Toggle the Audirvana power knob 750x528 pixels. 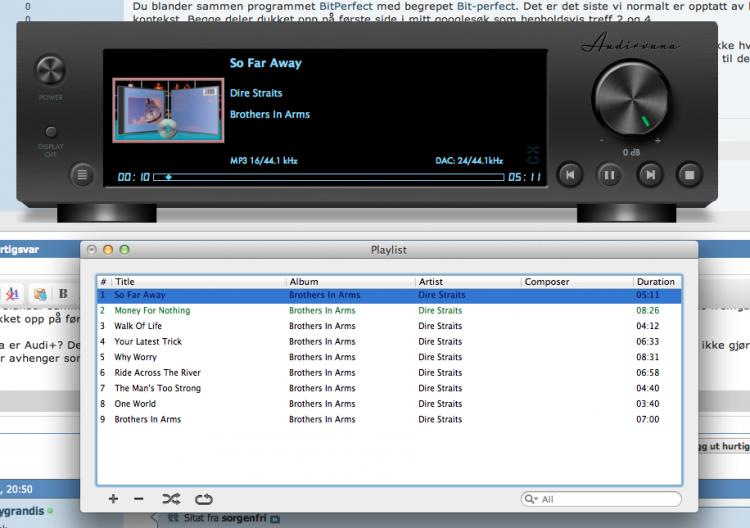[x=50, y=70]
